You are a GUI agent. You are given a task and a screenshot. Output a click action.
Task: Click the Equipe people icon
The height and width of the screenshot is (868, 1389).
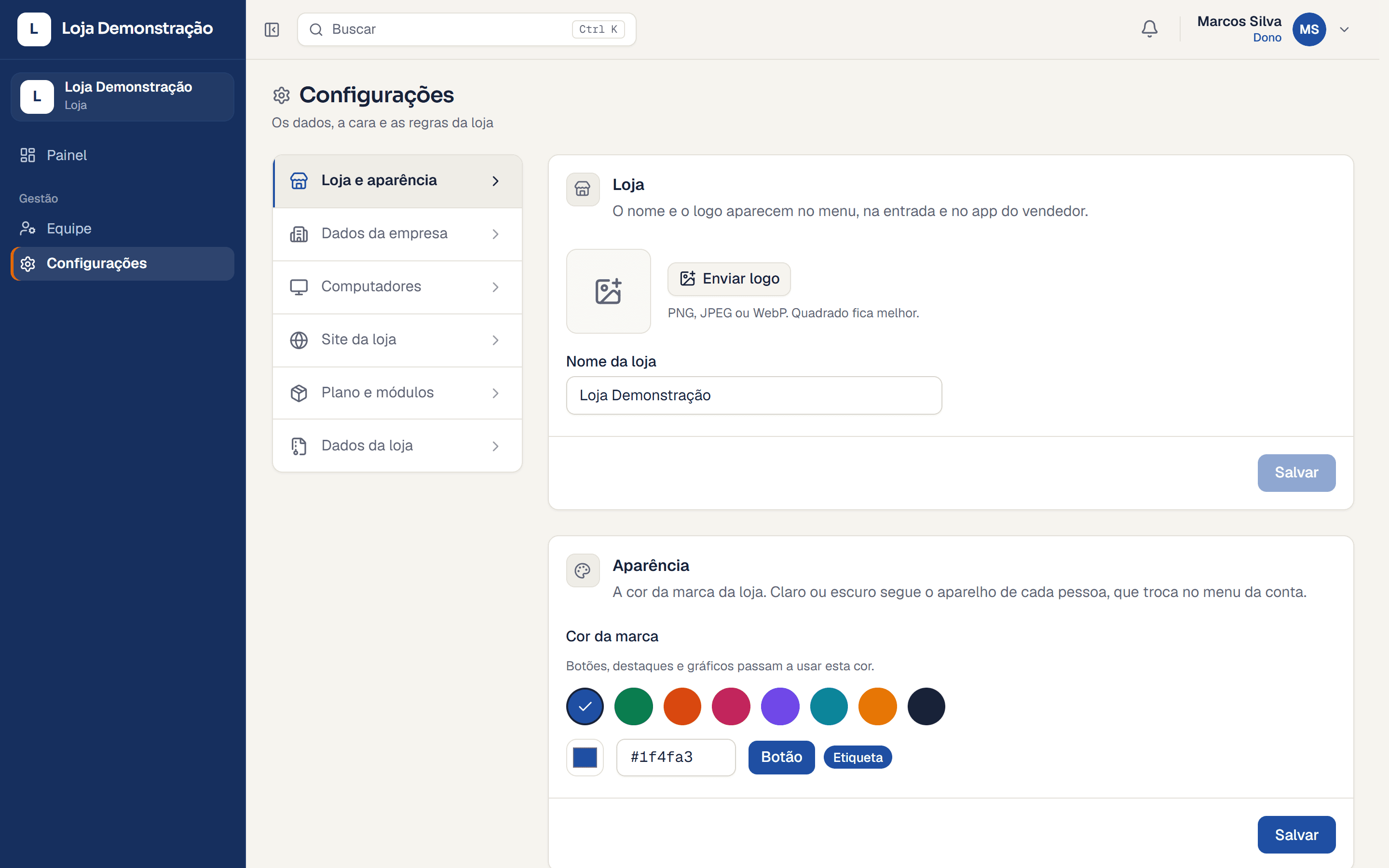27,229
